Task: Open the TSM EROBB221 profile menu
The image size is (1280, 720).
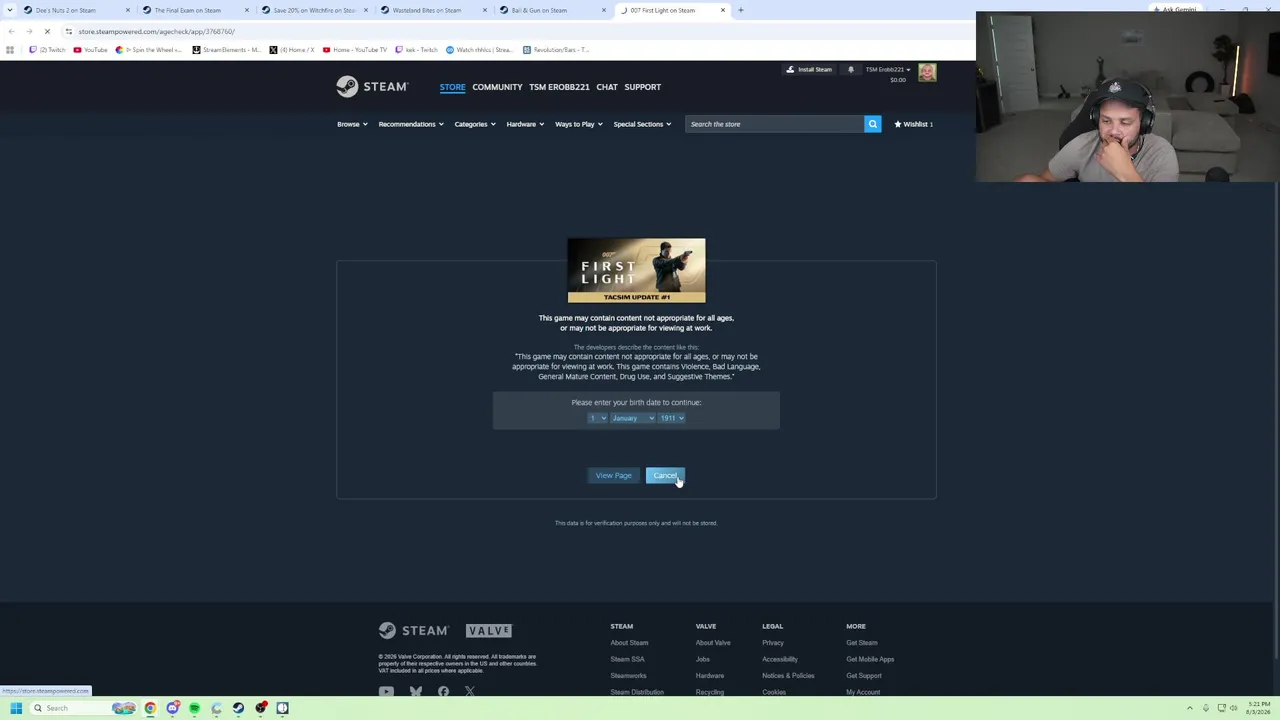Action: (x=559, y=87)
